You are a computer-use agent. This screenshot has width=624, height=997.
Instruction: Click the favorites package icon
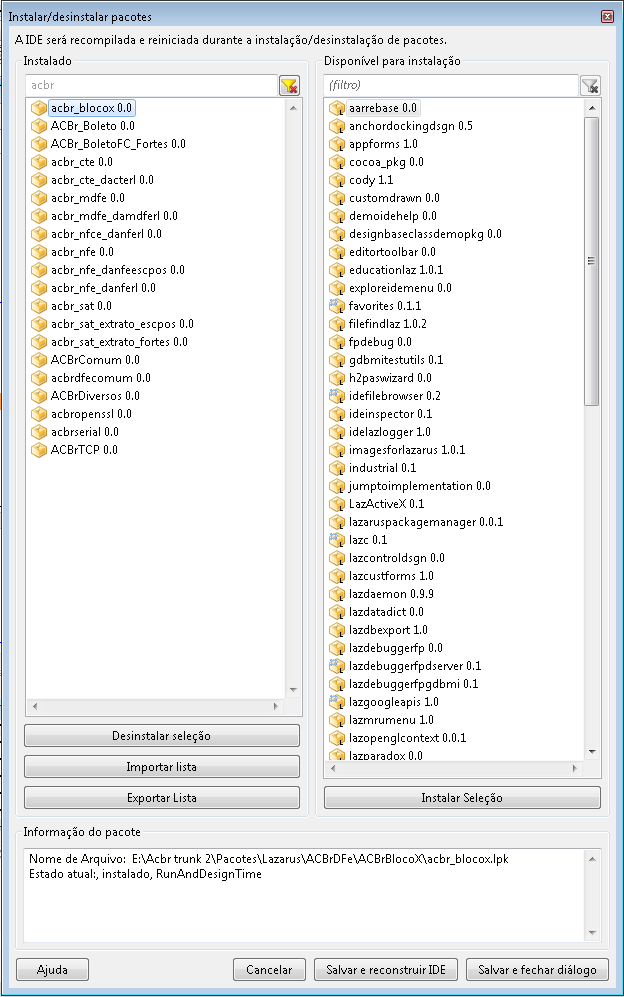tap(336, 306)
